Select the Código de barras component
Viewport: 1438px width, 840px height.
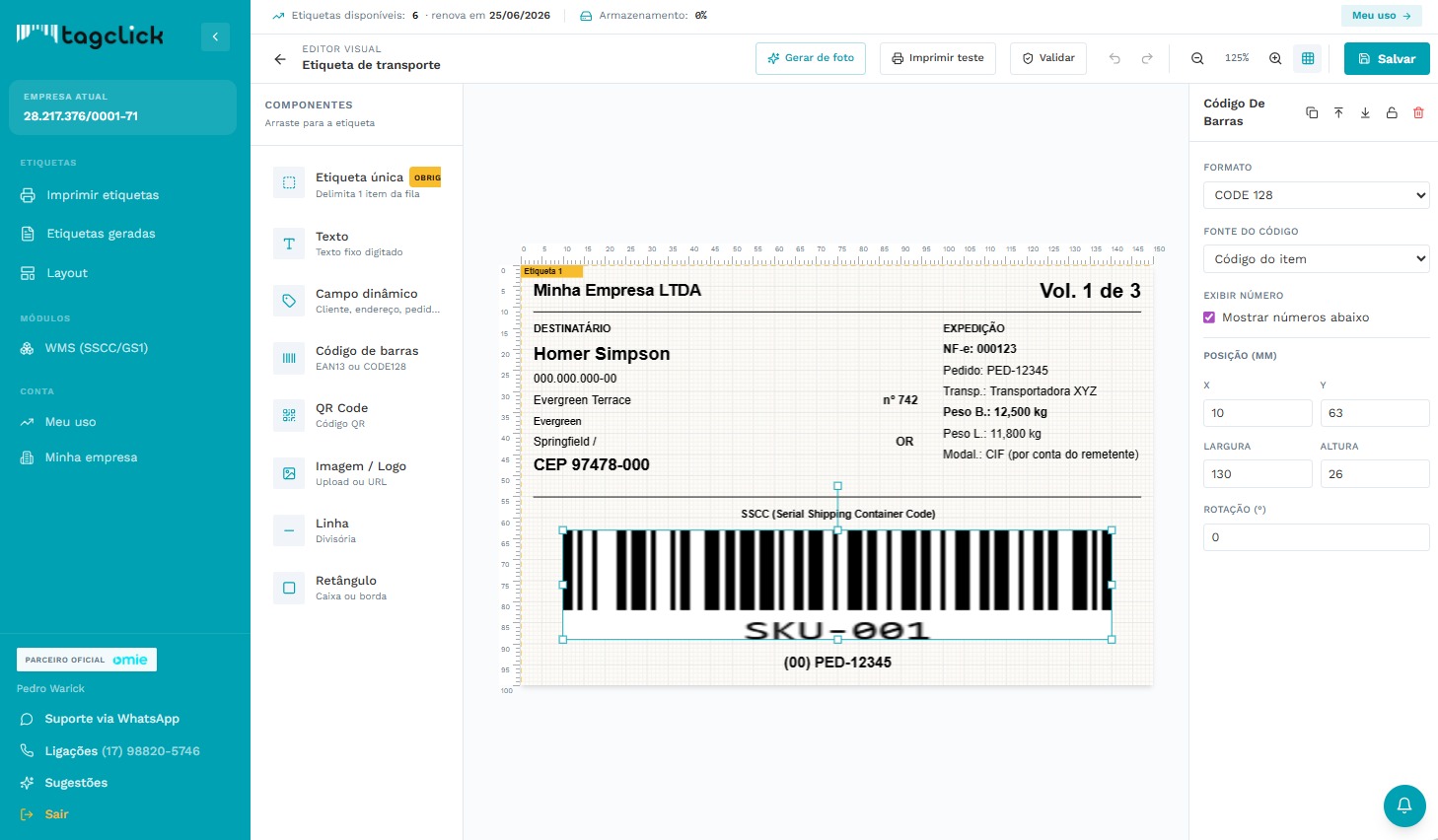357,357
